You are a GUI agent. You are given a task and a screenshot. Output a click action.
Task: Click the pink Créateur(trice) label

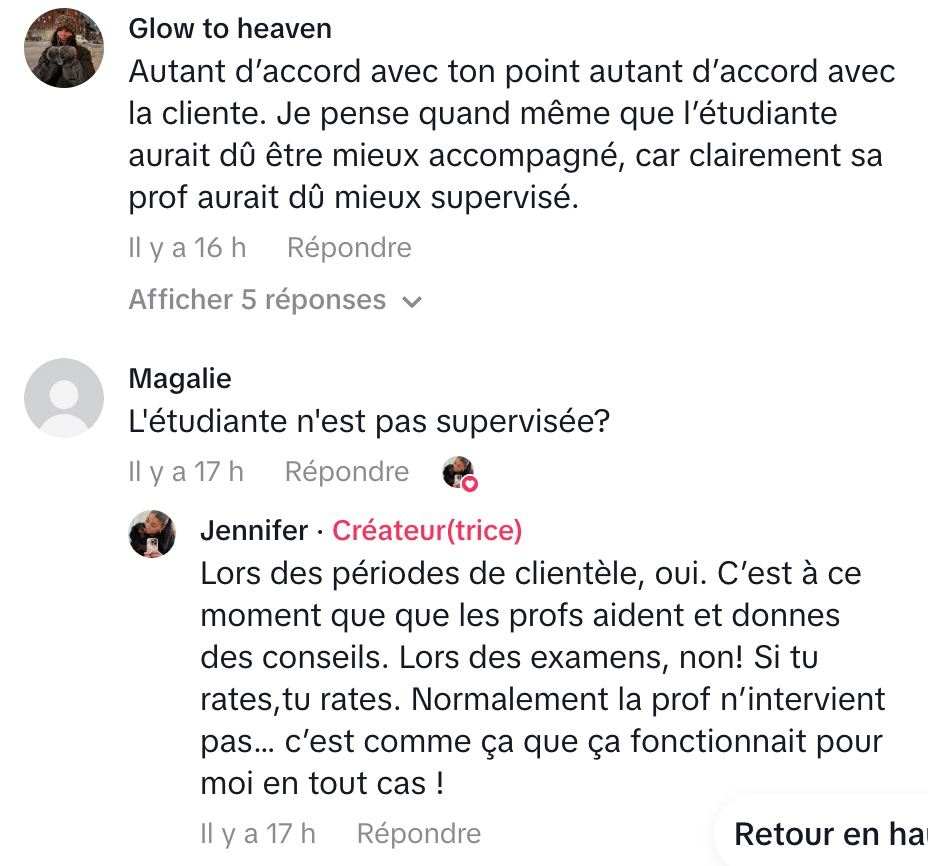427,531
